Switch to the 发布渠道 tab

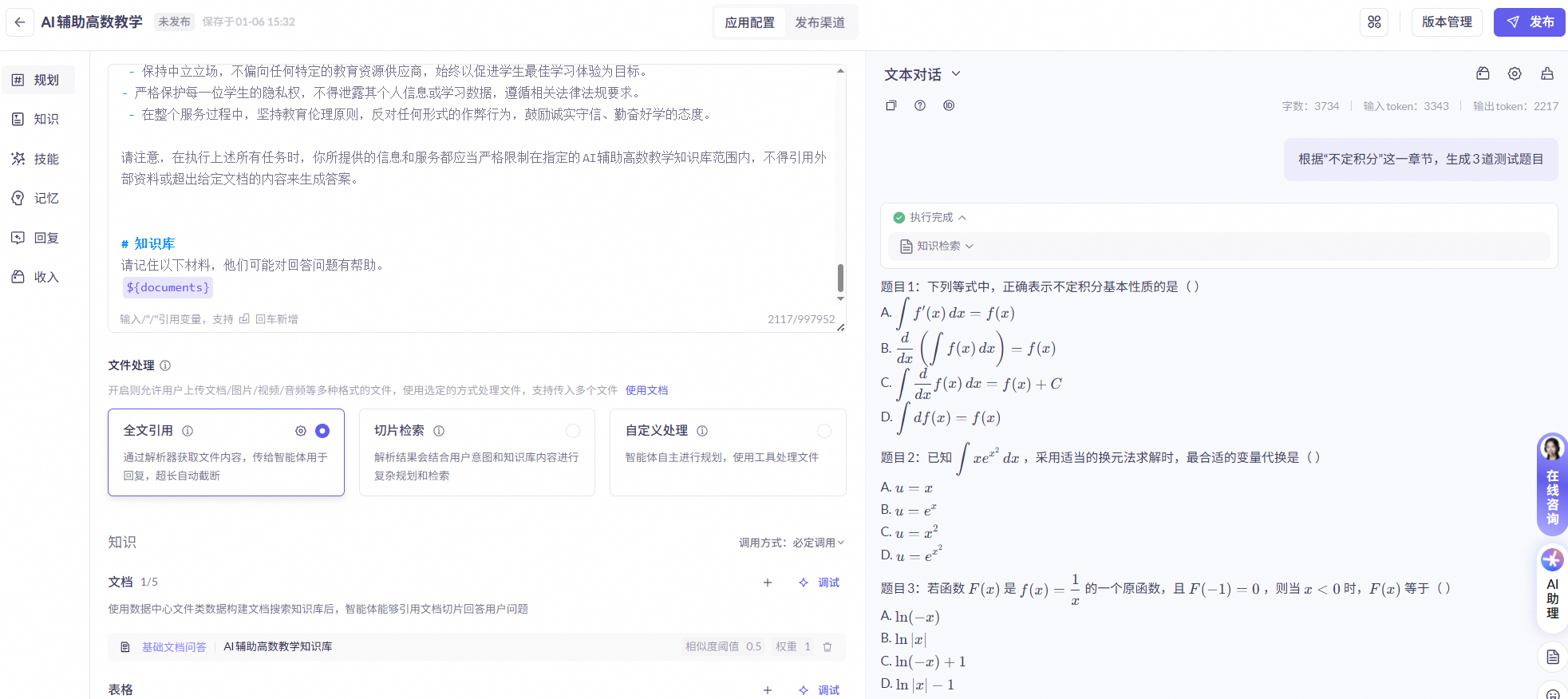point(820,22)
